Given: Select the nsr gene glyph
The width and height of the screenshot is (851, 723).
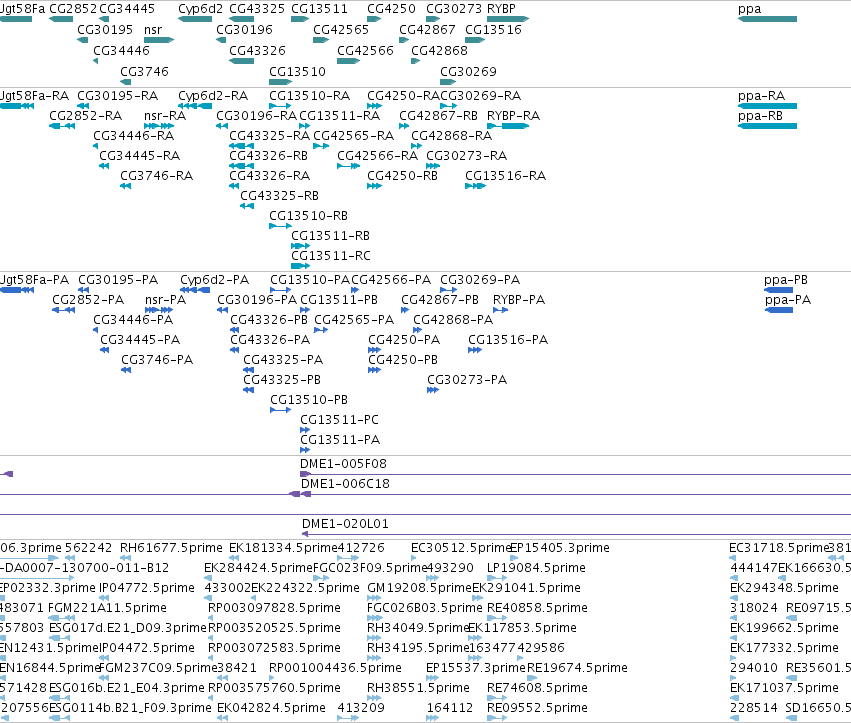Looking at the screenshot, I should point(159,40).
